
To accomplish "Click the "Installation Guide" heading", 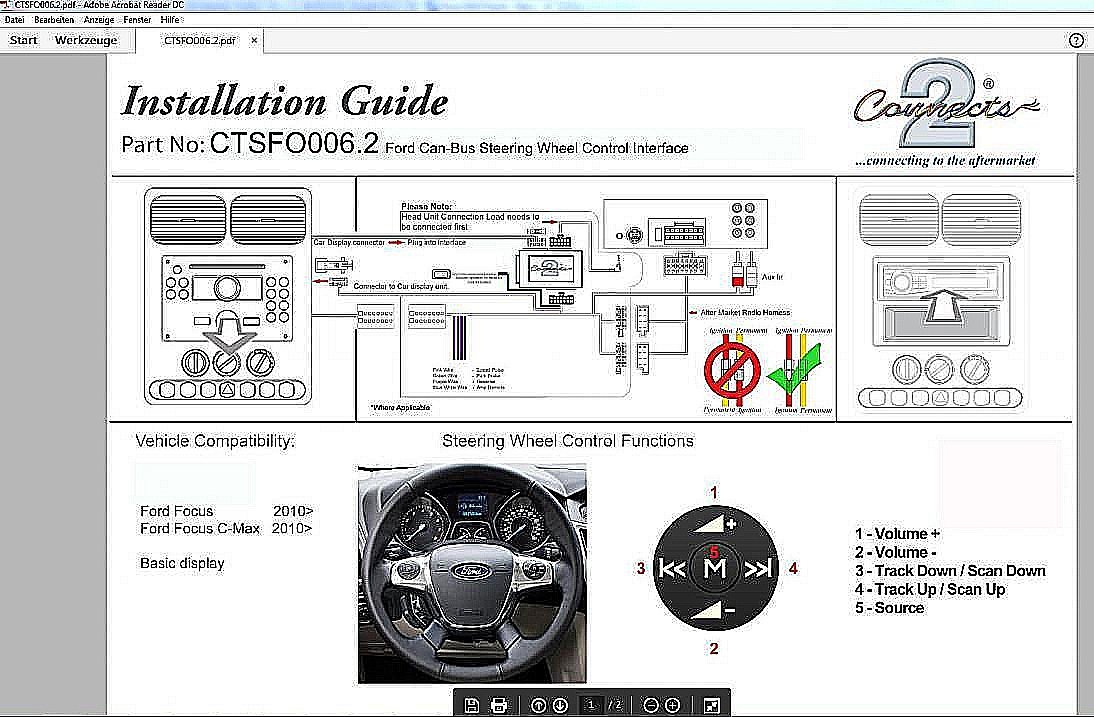I will [x=285, y=102].
